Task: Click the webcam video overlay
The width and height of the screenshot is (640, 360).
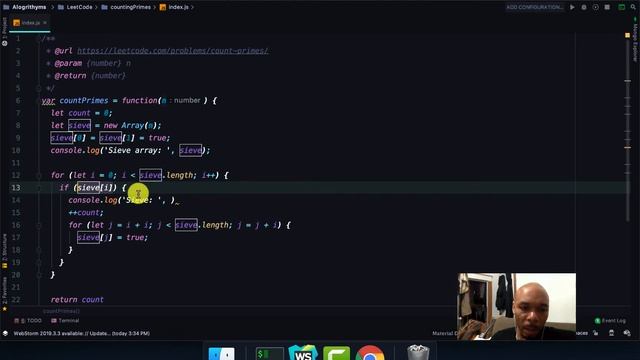Action: point(517,307)
